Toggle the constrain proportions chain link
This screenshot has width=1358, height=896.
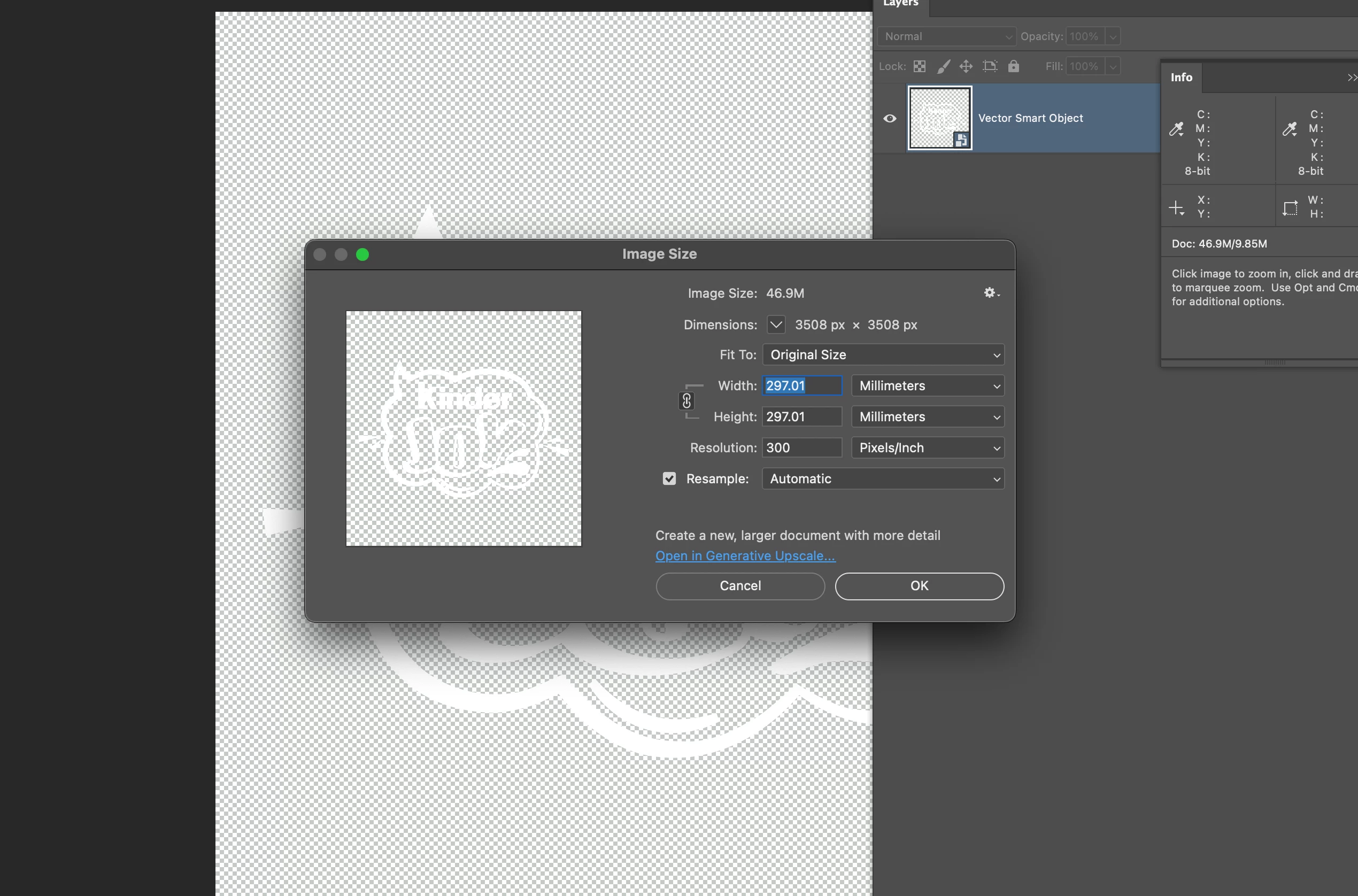[x=686, y=401]
